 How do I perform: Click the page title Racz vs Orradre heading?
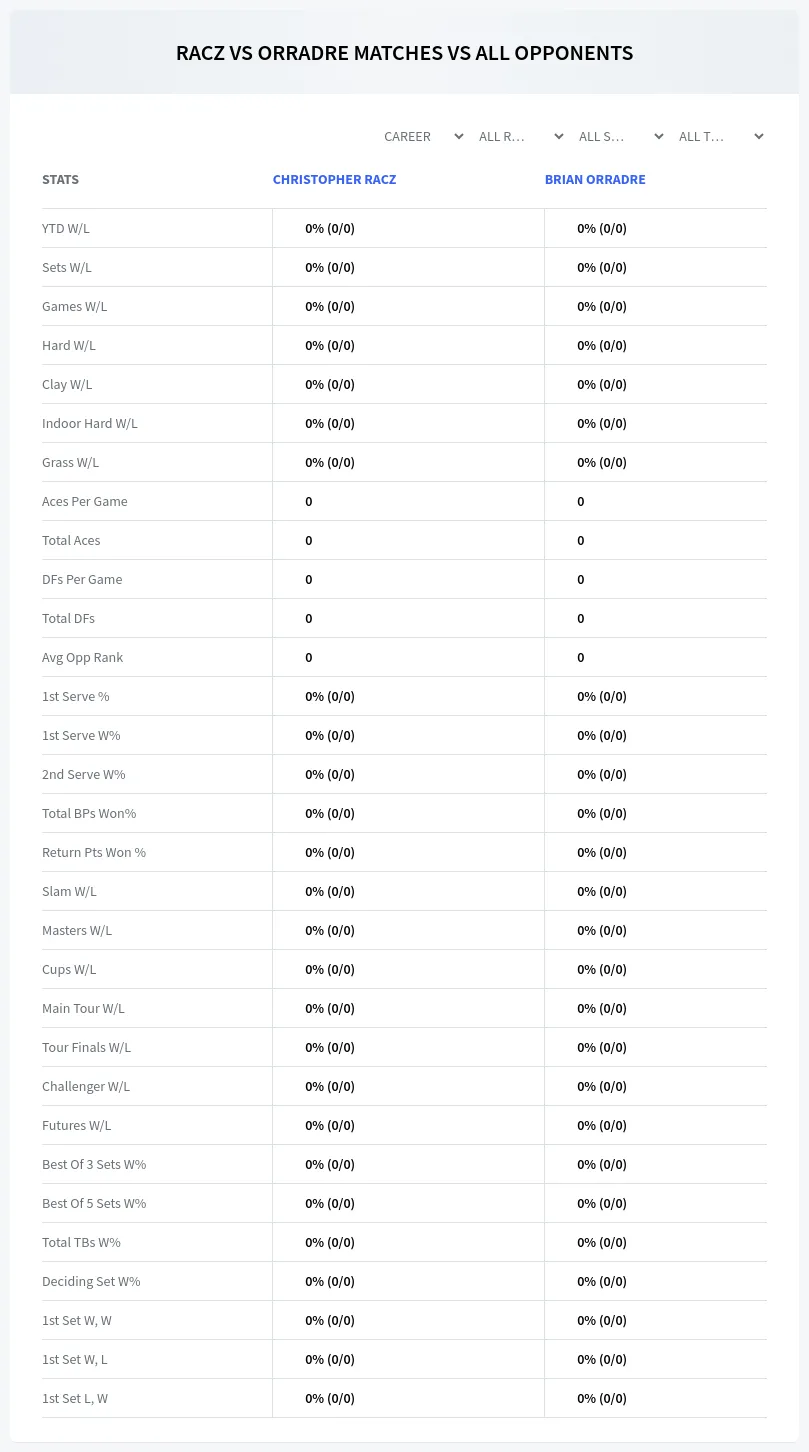coord(404,53)
